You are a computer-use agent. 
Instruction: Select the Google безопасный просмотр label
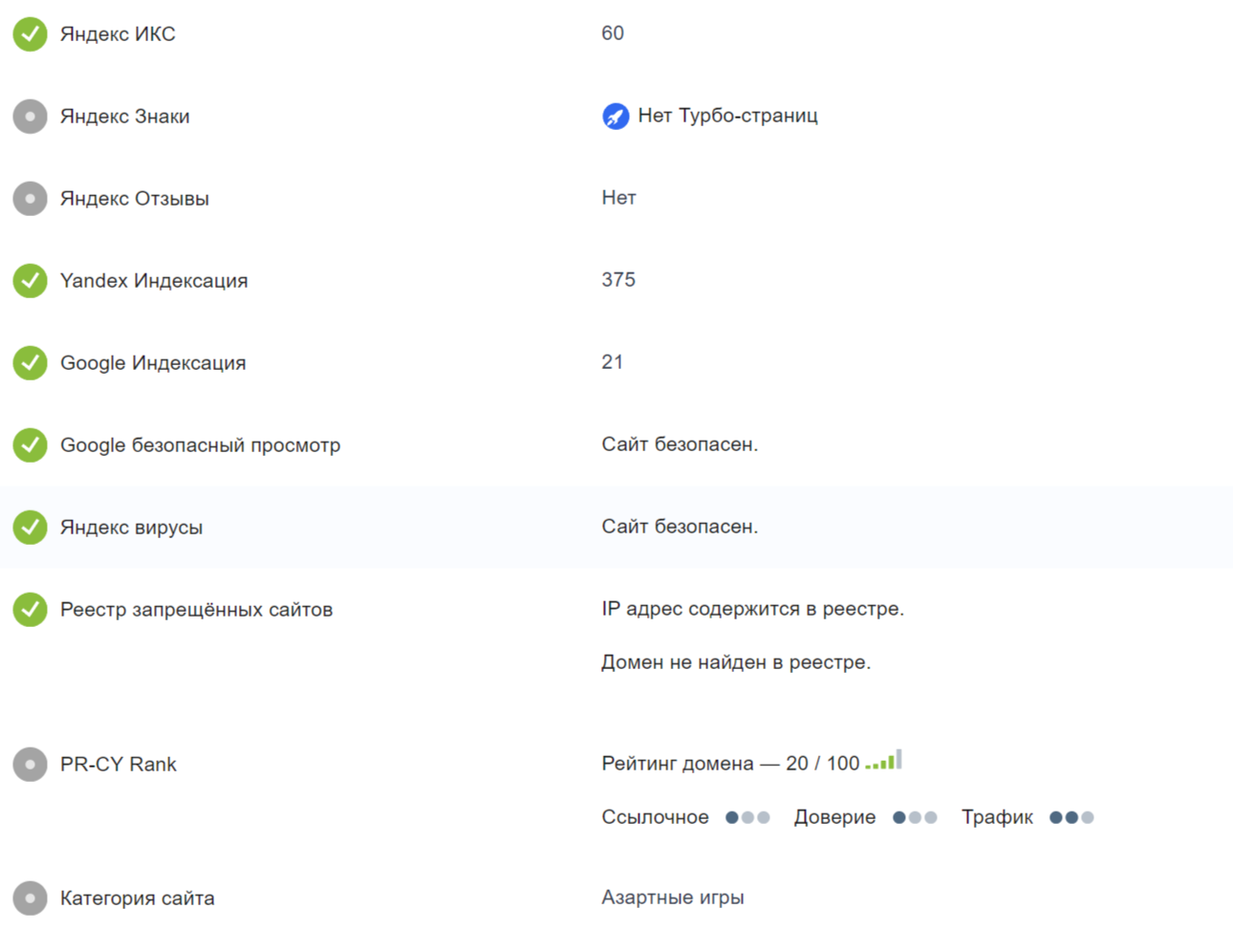click(200, 445)
